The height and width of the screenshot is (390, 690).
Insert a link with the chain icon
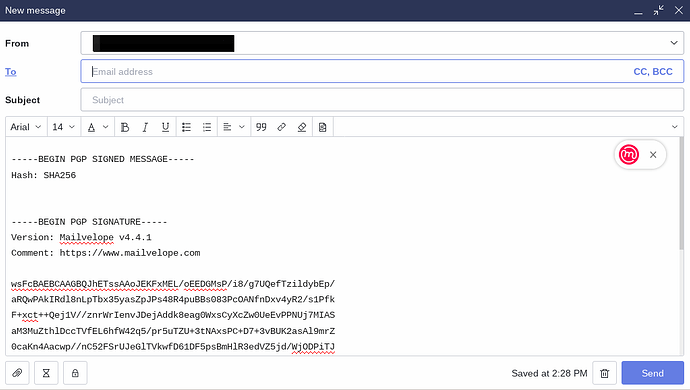click(x=282, y=127)
